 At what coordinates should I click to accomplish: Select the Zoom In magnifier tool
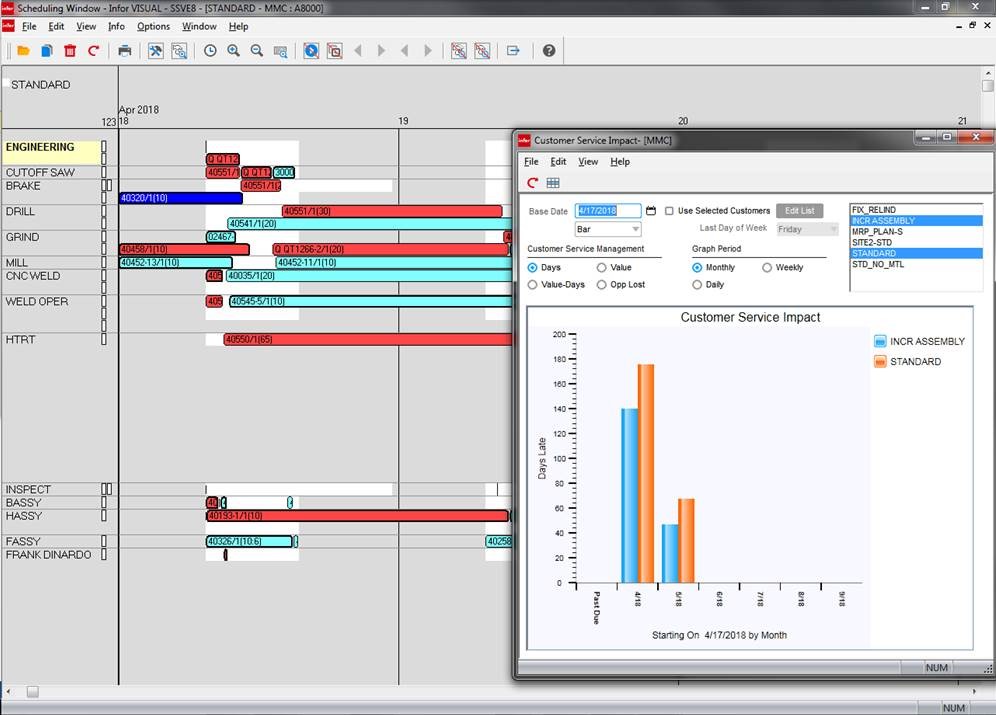[x=235, y=50]
